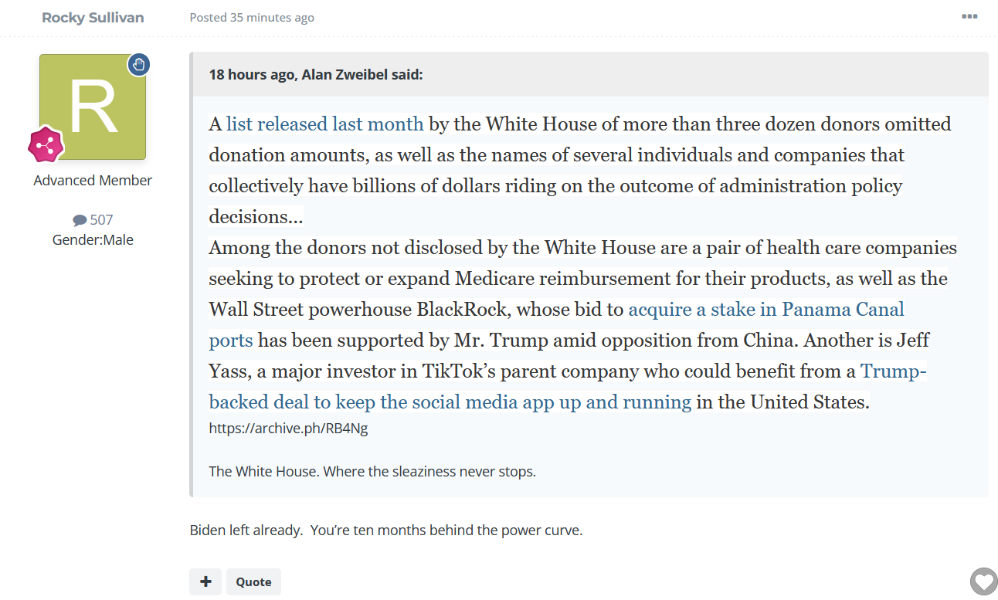The width and height of the screenshot is (998, 600).
Task: Open the 'list released last month' link
Action: tap(325, 124)
